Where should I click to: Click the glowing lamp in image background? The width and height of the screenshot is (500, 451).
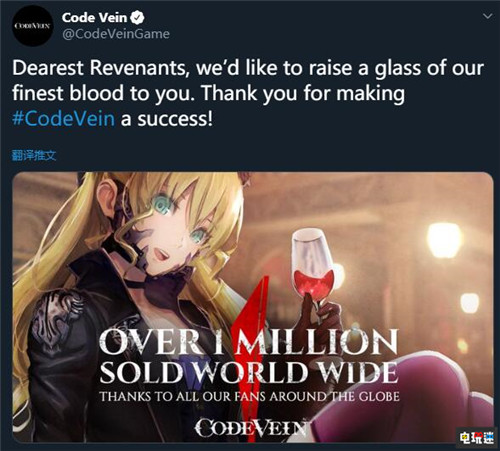444,240
